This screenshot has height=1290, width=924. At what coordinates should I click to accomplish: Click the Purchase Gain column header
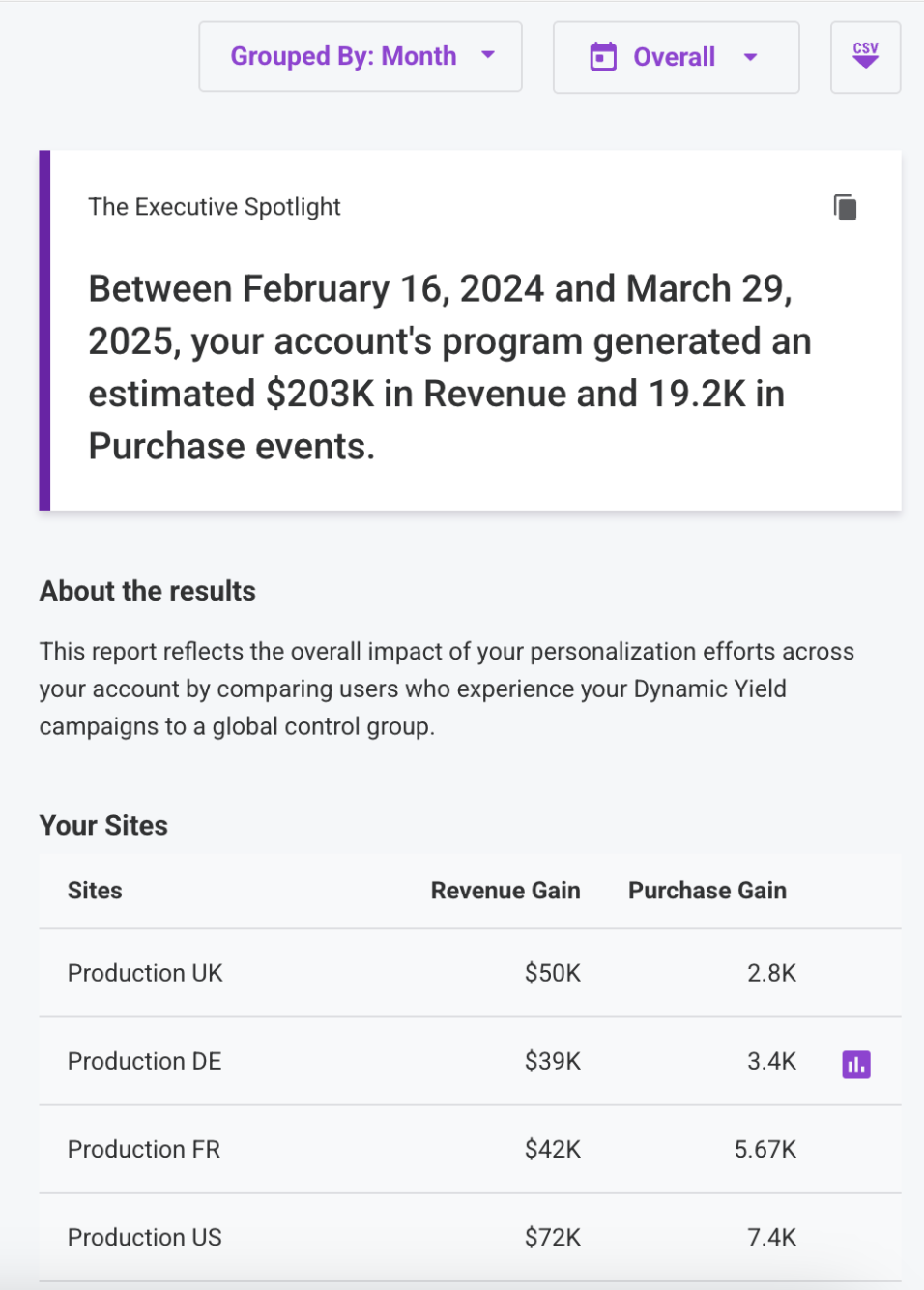[707, 891]
